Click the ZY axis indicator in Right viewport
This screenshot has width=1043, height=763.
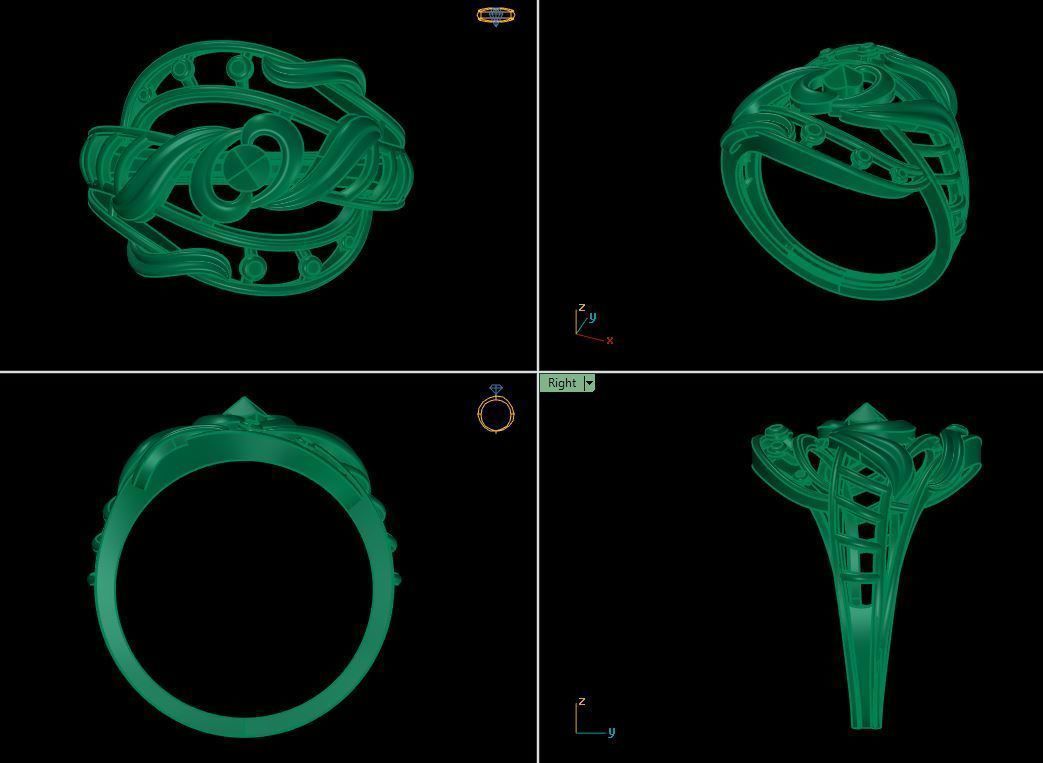pyautogui.click(x=594, y=717)
